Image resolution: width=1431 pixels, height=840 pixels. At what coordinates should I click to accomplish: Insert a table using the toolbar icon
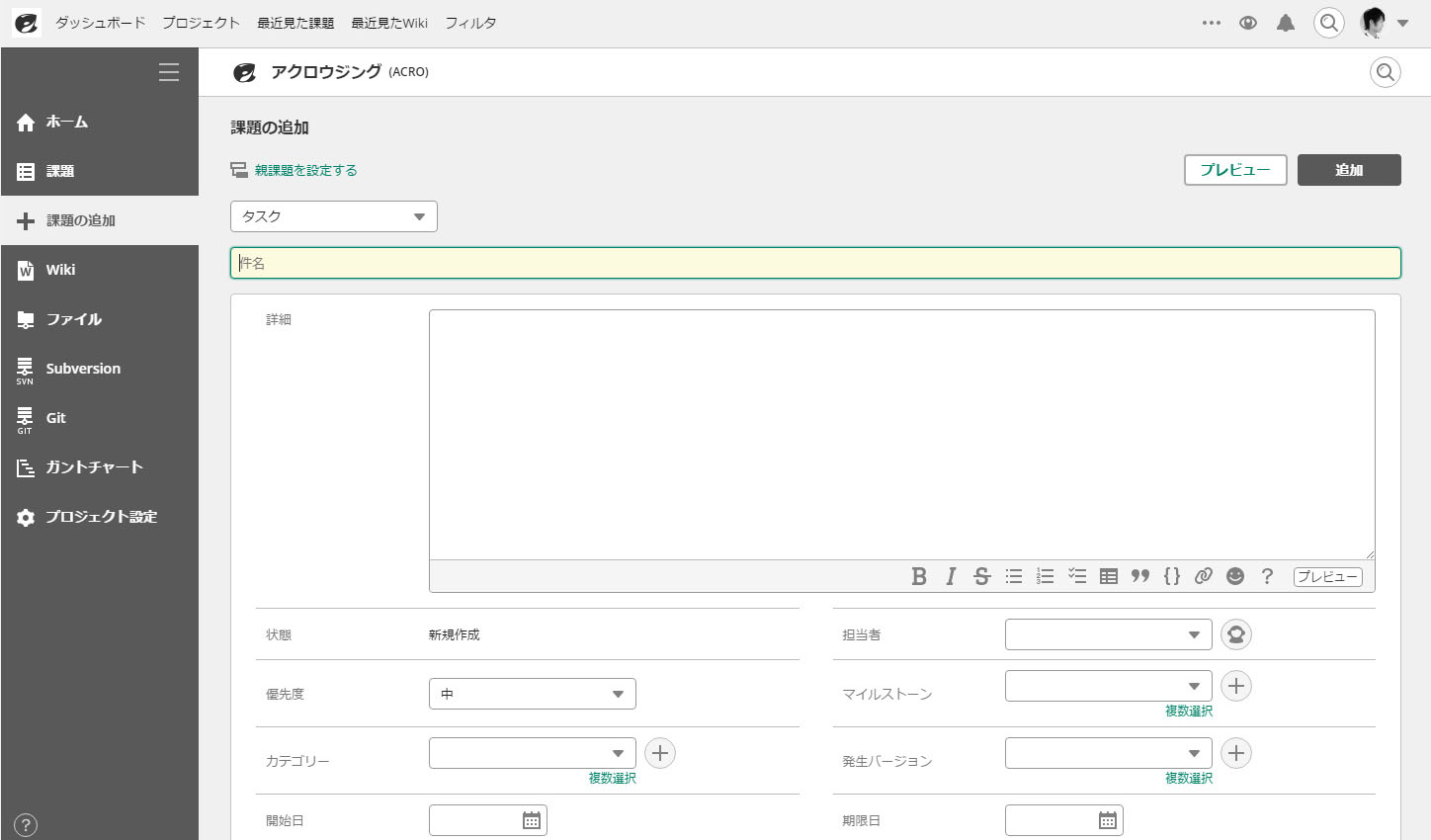(x=1109, y=577)
